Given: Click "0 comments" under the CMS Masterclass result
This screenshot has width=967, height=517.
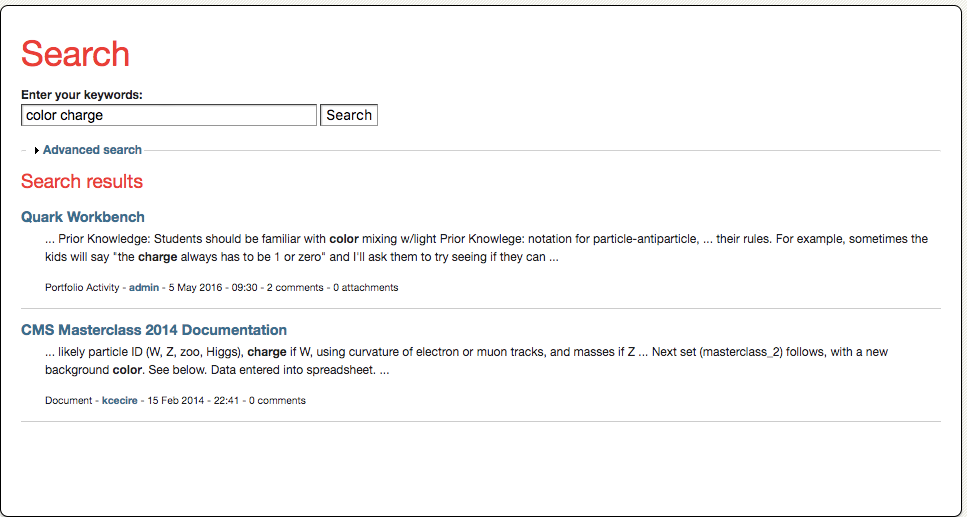Looking at the screenshot, I should point(278,400).
